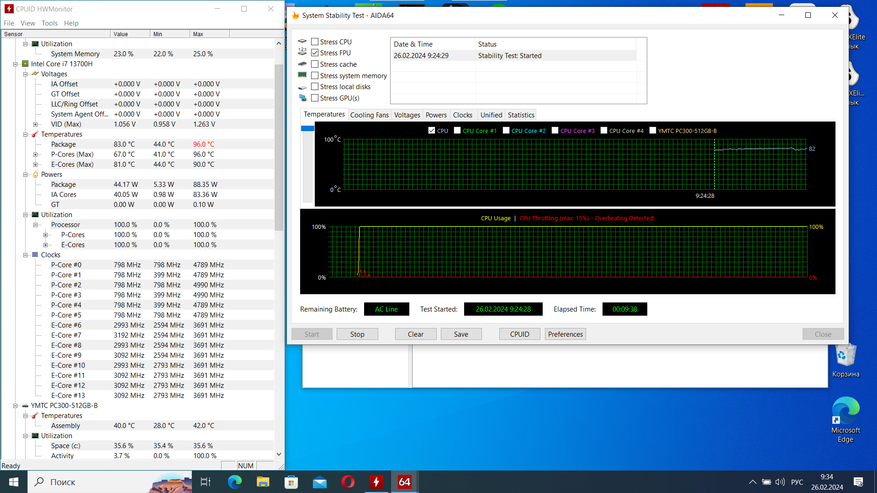877x493 pixels.
Task: Launch Microsoft Edge from the taskbar
Action: coord(234,482)
